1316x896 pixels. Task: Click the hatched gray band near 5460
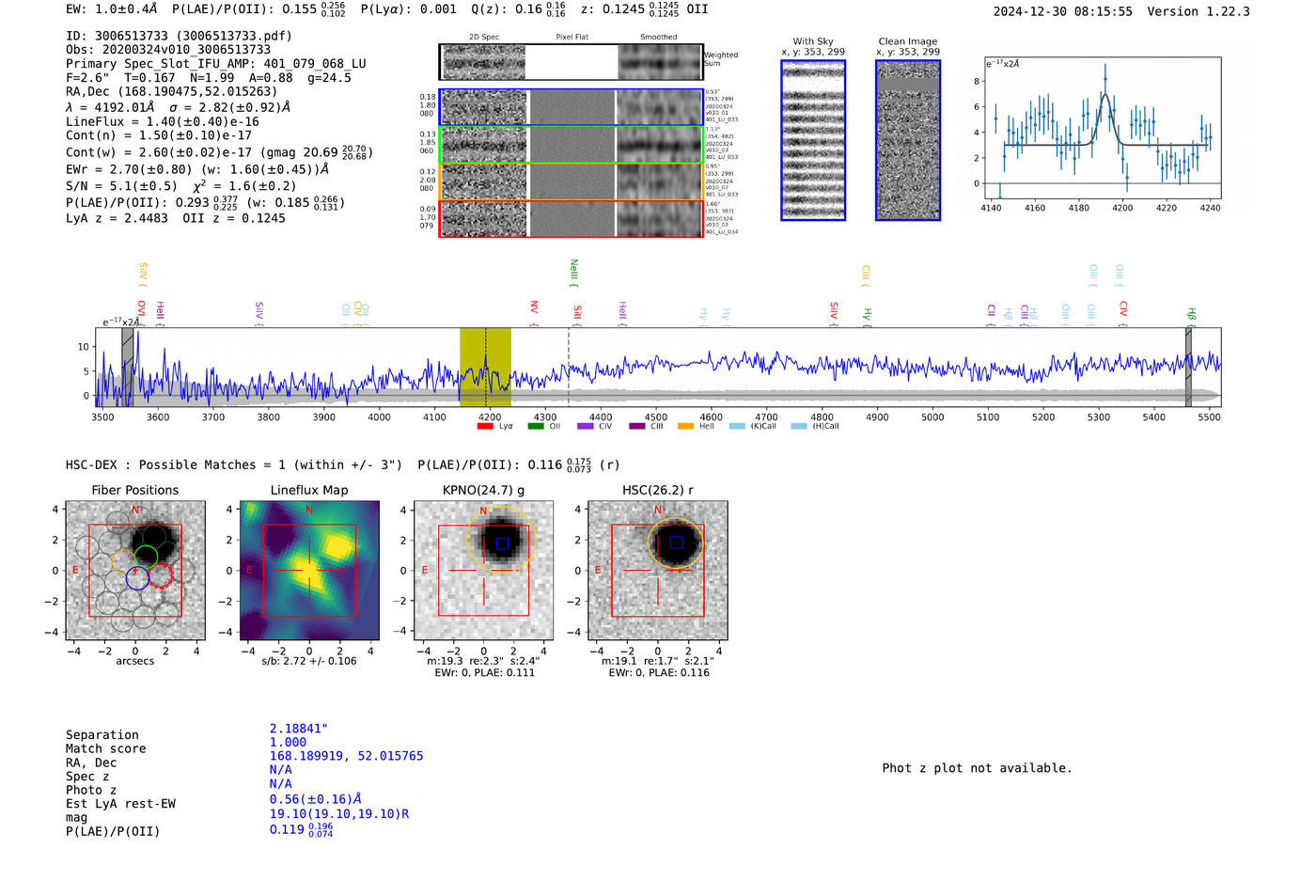click(x=1188, y=367)
